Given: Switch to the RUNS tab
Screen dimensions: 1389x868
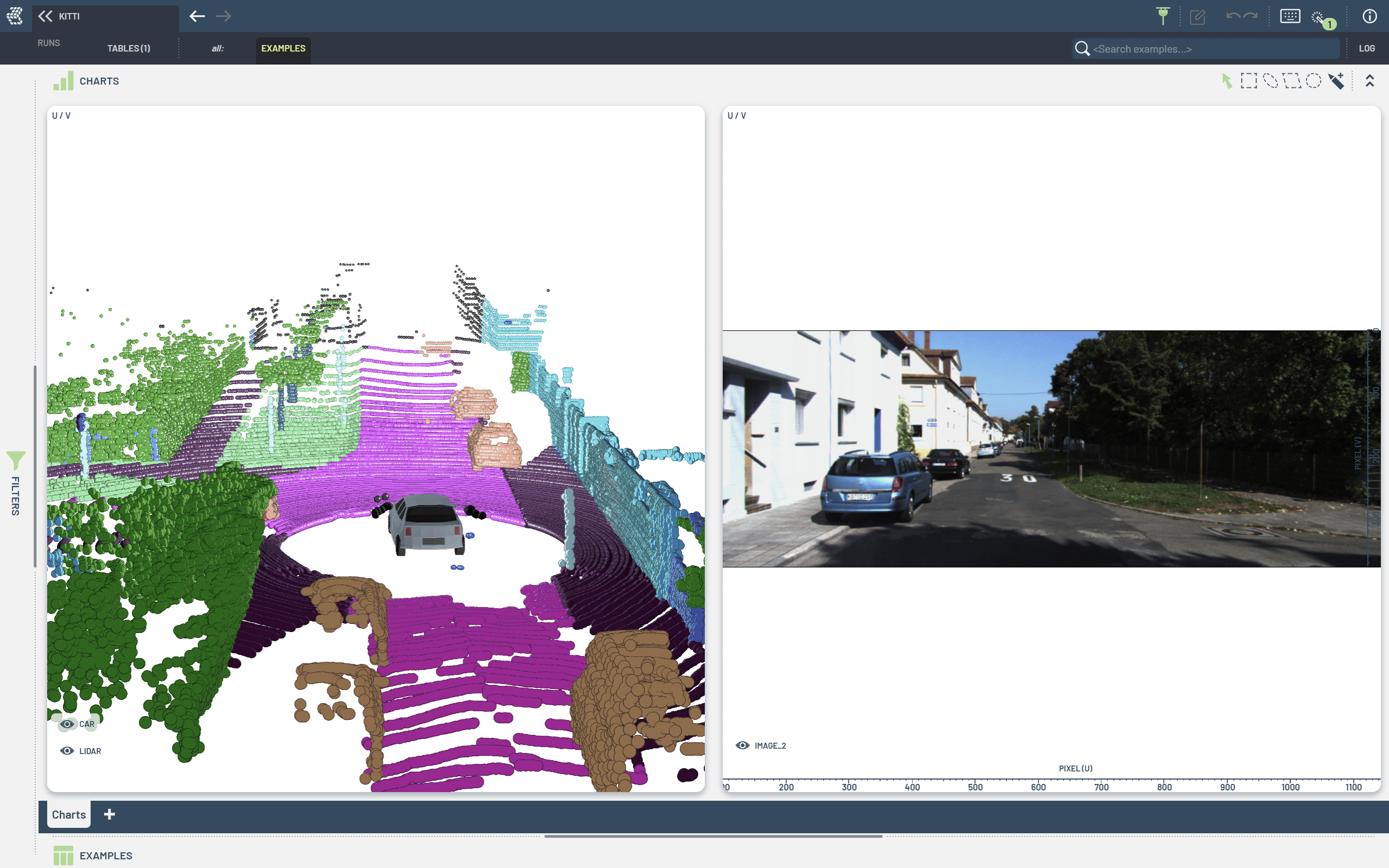Looking at the screenshot, I should (x=49, y=43).
